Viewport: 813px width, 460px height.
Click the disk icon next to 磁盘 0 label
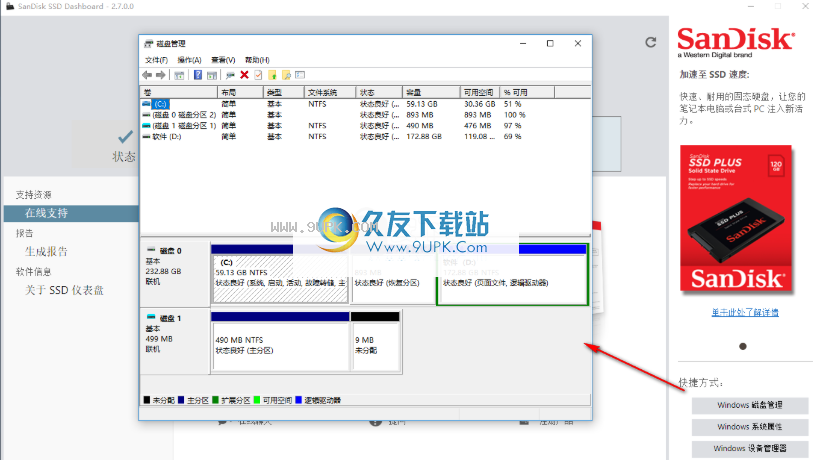point(151,250)
